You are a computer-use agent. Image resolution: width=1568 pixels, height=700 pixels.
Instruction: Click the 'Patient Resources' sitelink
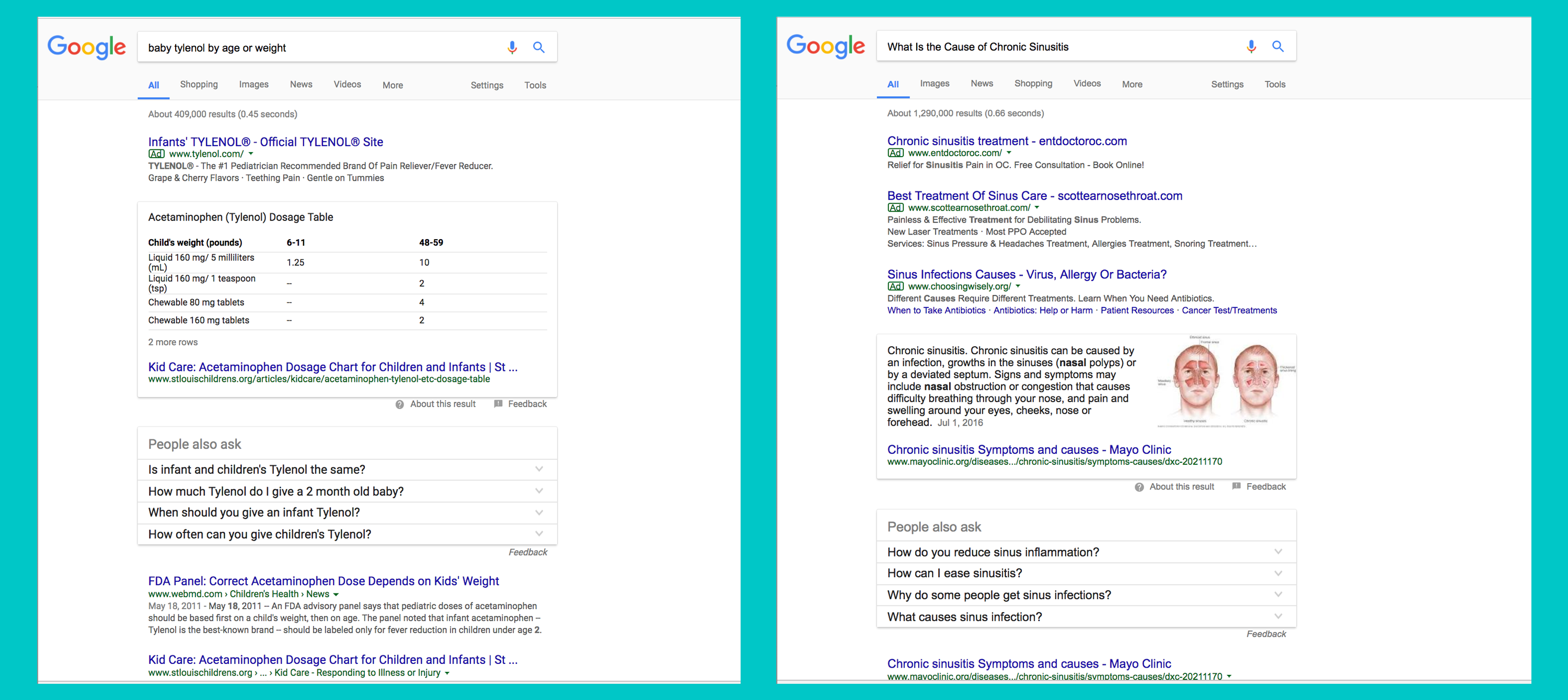[x=1137, y=310]
